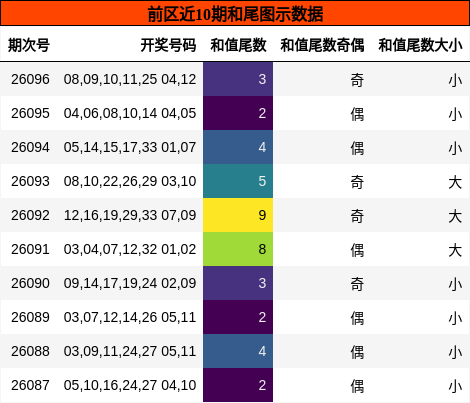
Task: Click the yellow tail-value cell 9 for 26092
Action: pos(238,215)
